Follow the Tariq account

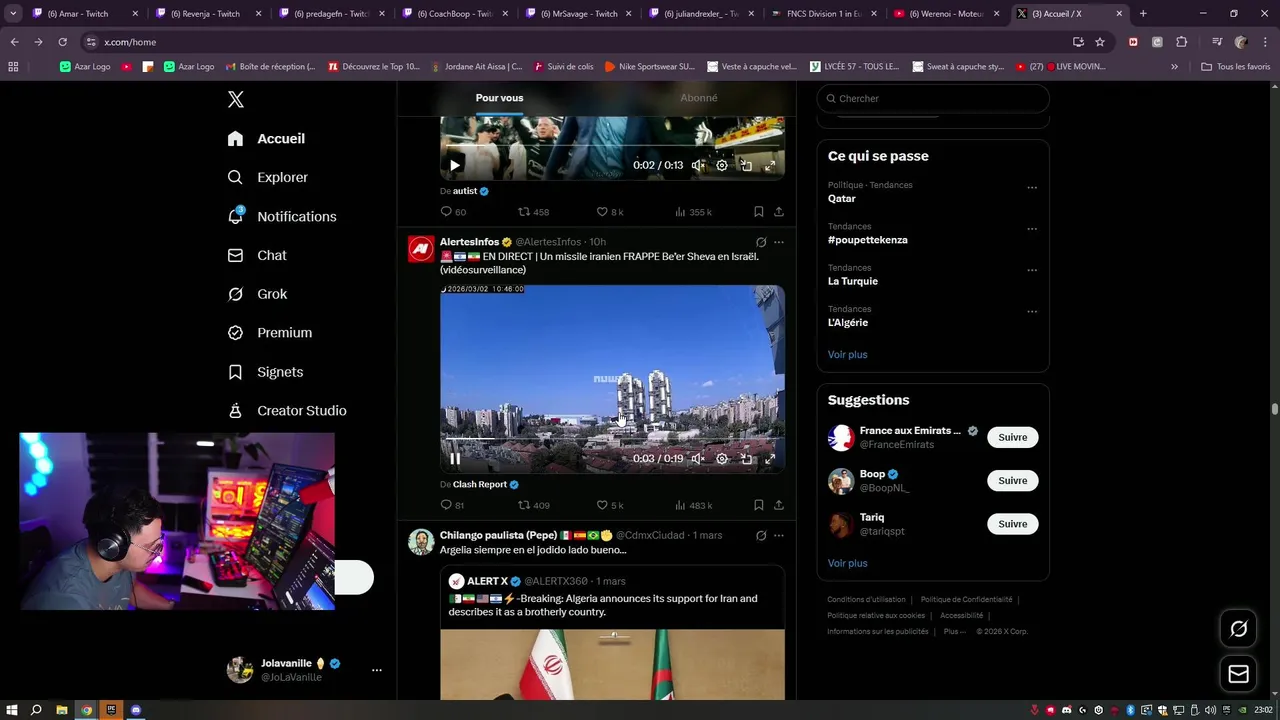[1012, 524]
